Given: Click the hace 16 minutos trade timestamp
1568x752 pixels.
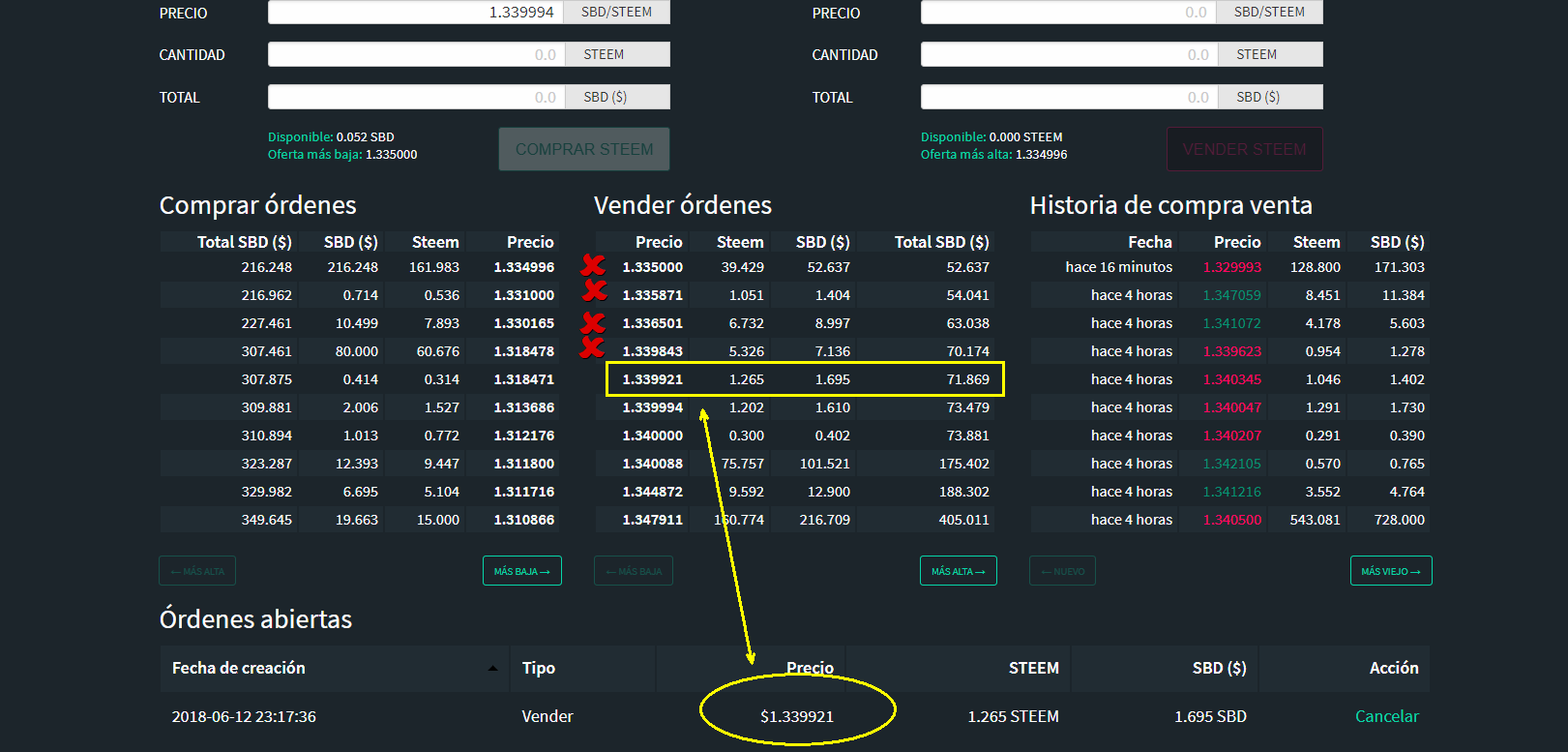Looking at the screenshot, I should [1119, 268].
